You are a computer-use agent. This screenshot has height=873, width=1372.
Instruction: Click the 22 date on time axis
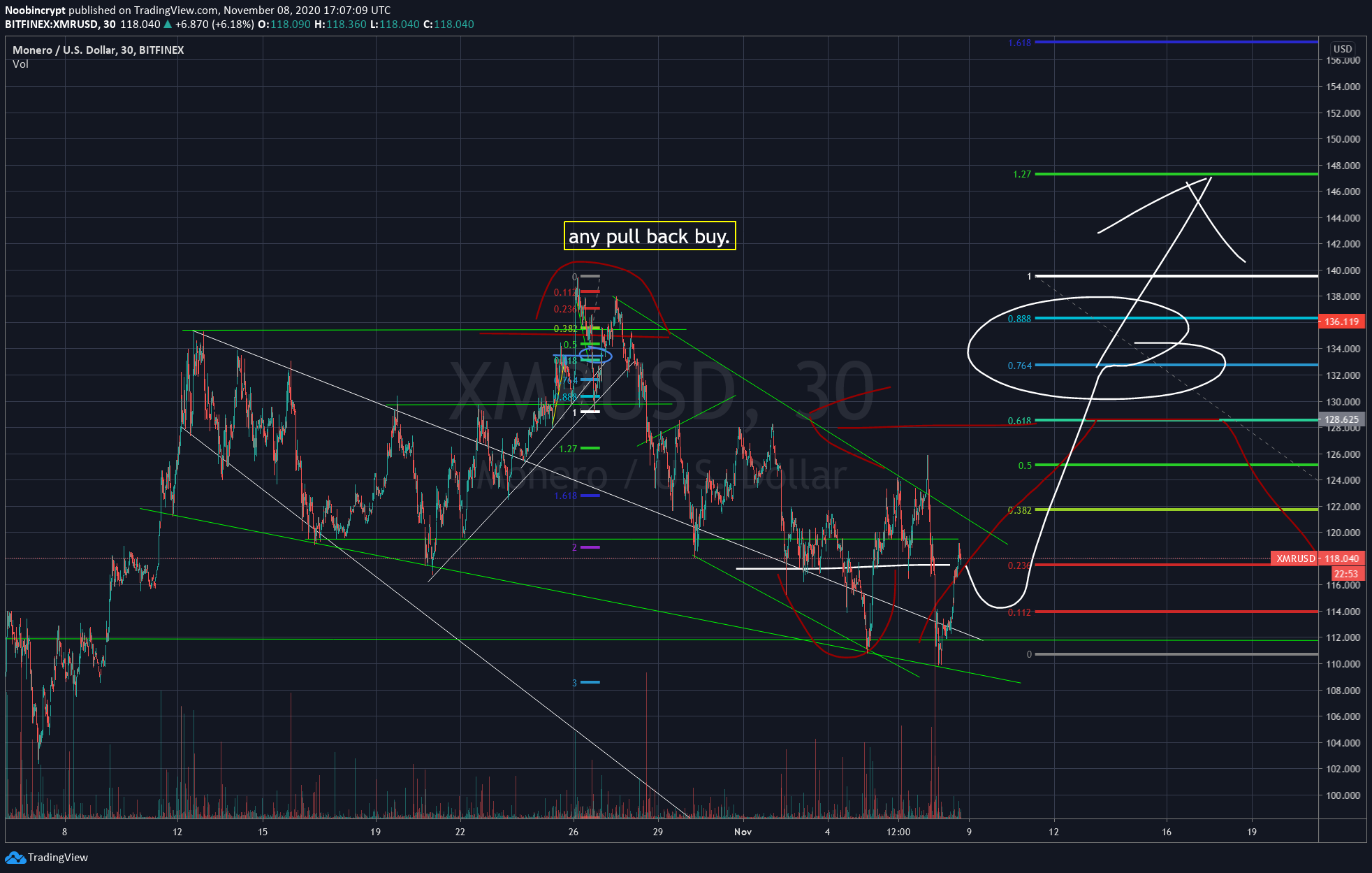coord(460,832)
